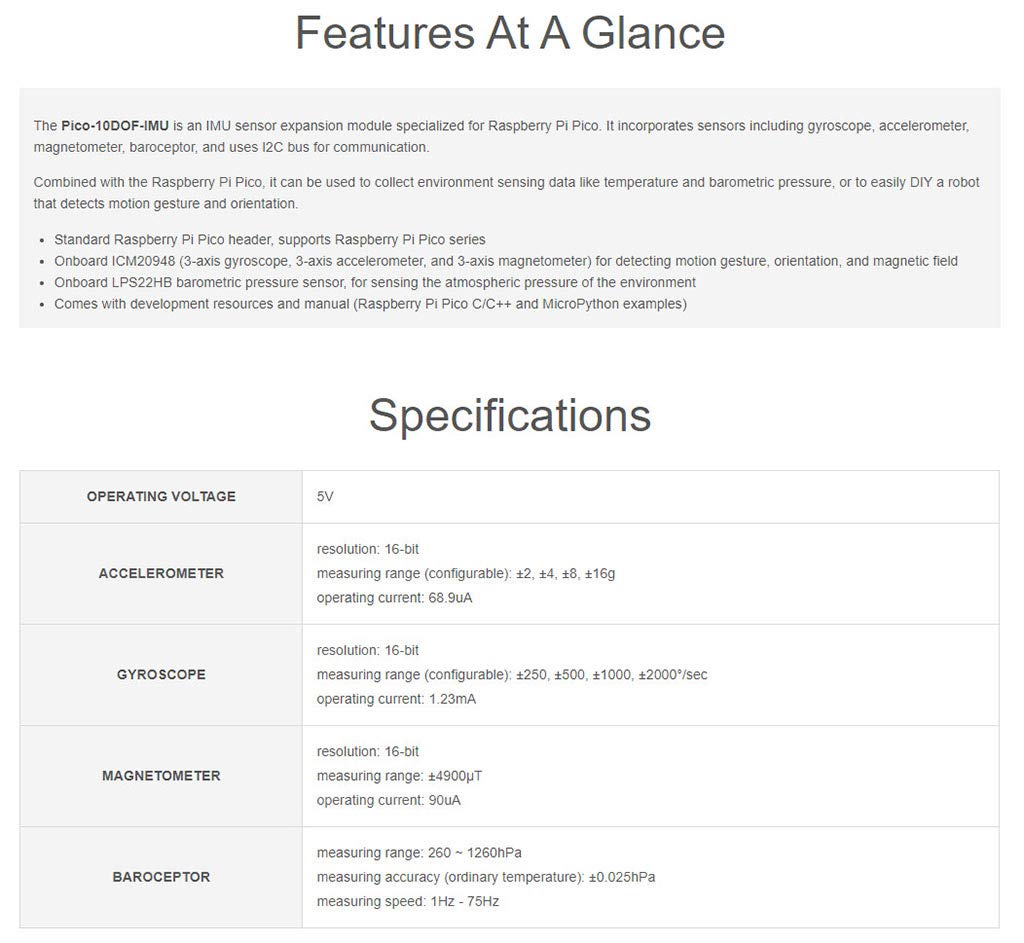Image resolution: width=1024 pixels, height=943 pixels.
Task: Click the baroceptor measuring speed 1Hz - 75Hz line
Action: (x=407, y=902)
